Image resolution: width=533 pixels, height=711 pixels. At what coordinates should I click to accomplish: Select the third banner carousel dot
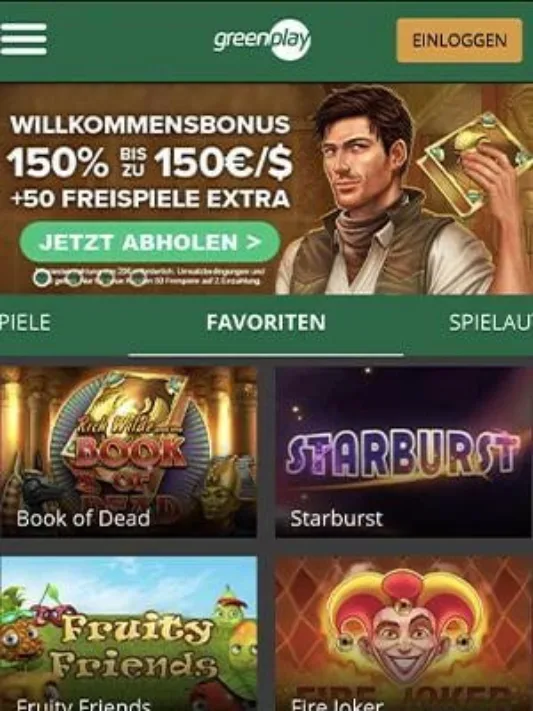click(x=106, y=277)
